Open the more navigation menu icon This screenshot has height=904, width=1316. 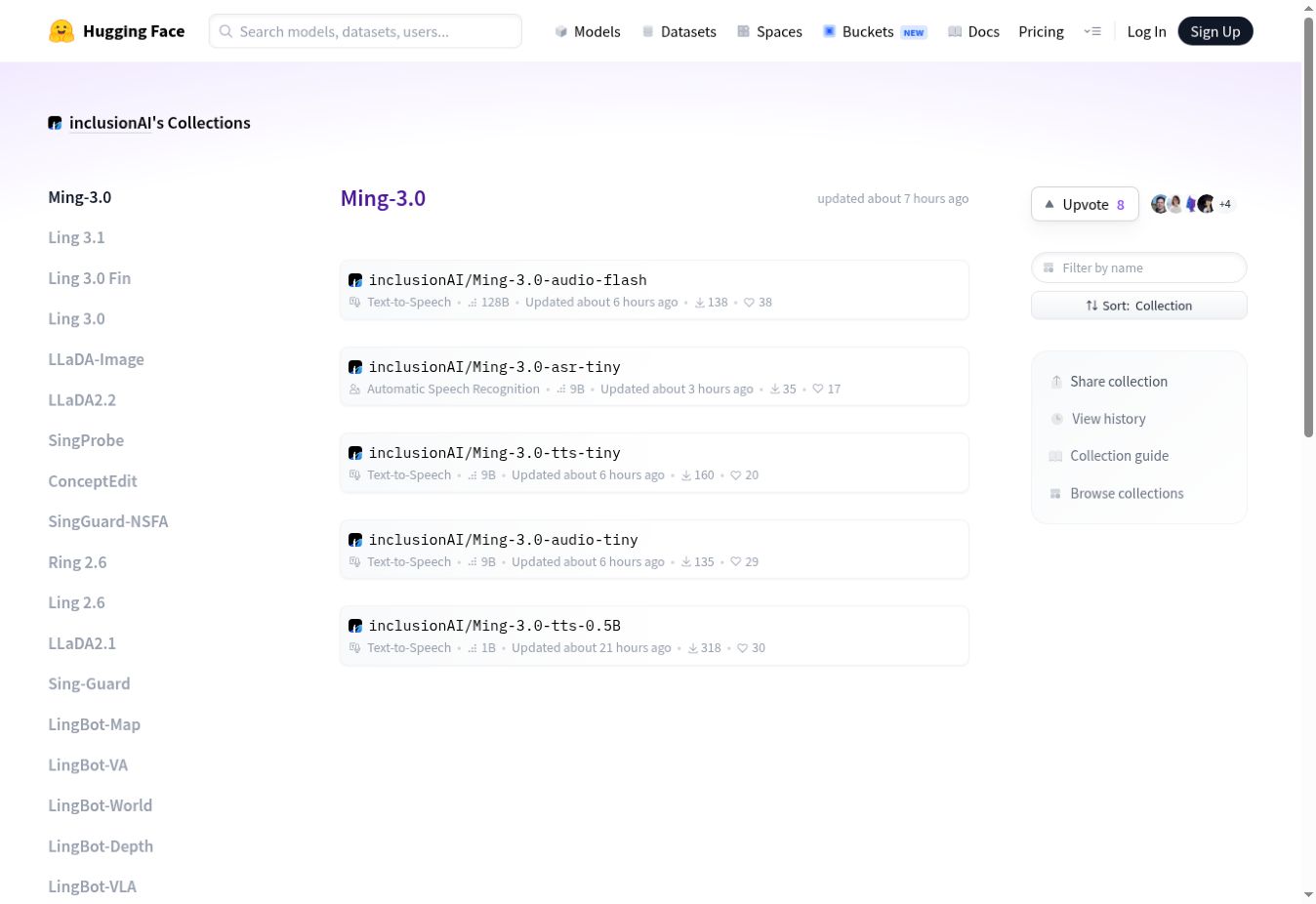coord(1092,31)
